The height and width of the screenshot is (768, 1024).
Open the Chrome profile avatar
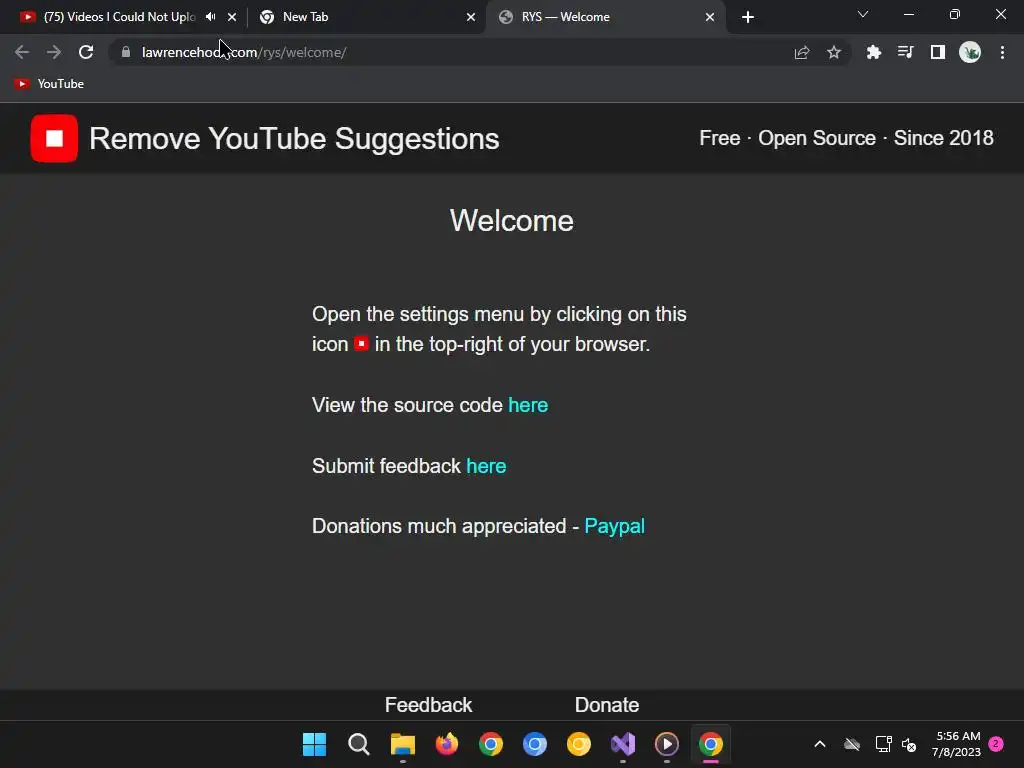(970, 52)
